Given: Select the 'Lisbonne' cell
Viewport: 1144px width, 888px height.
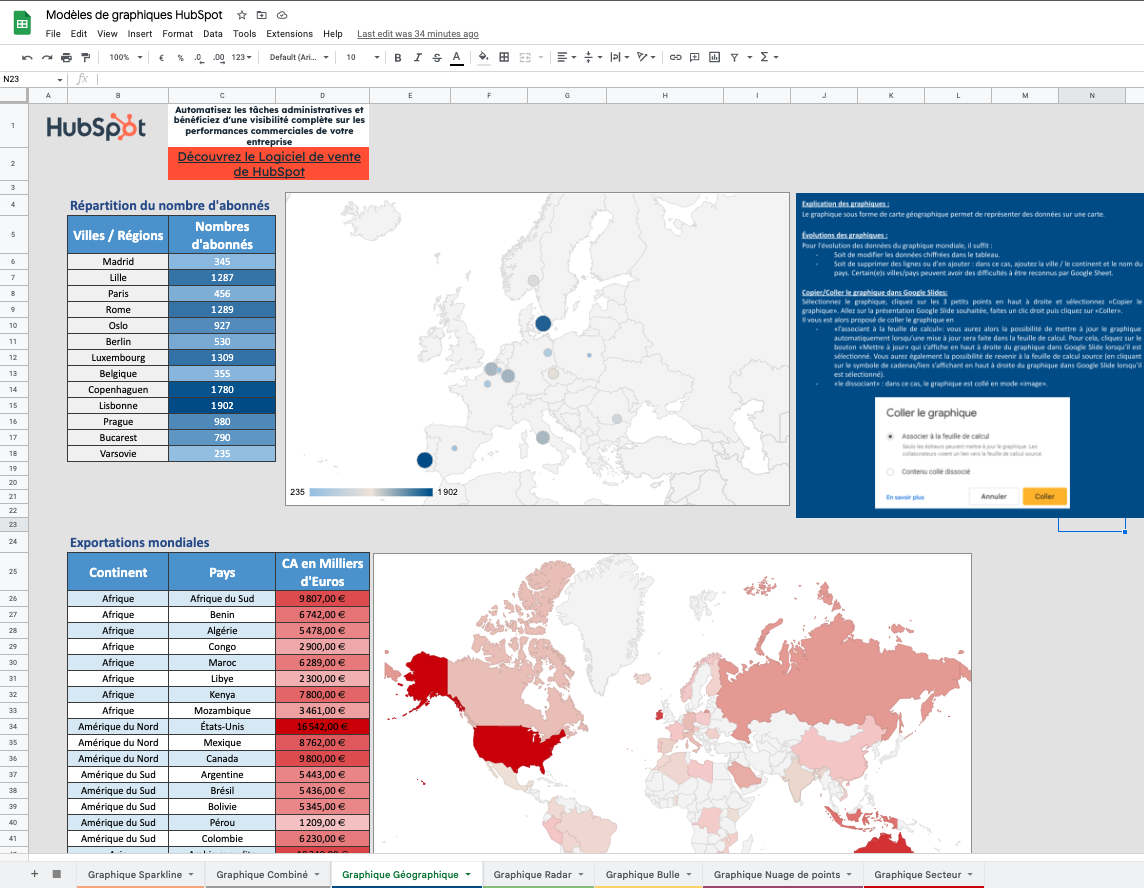Looking at the screenshot, I should [x=118, y=406].
